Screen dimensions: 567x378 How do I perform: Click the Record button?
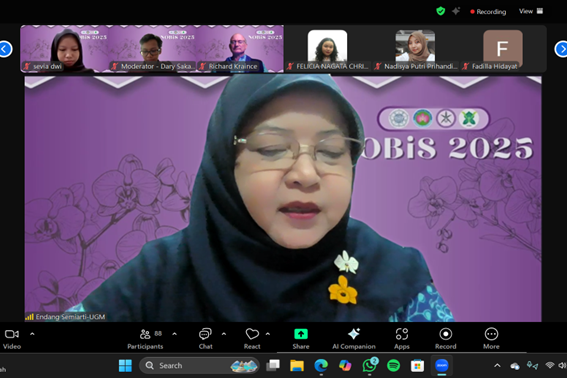[446, 339]
